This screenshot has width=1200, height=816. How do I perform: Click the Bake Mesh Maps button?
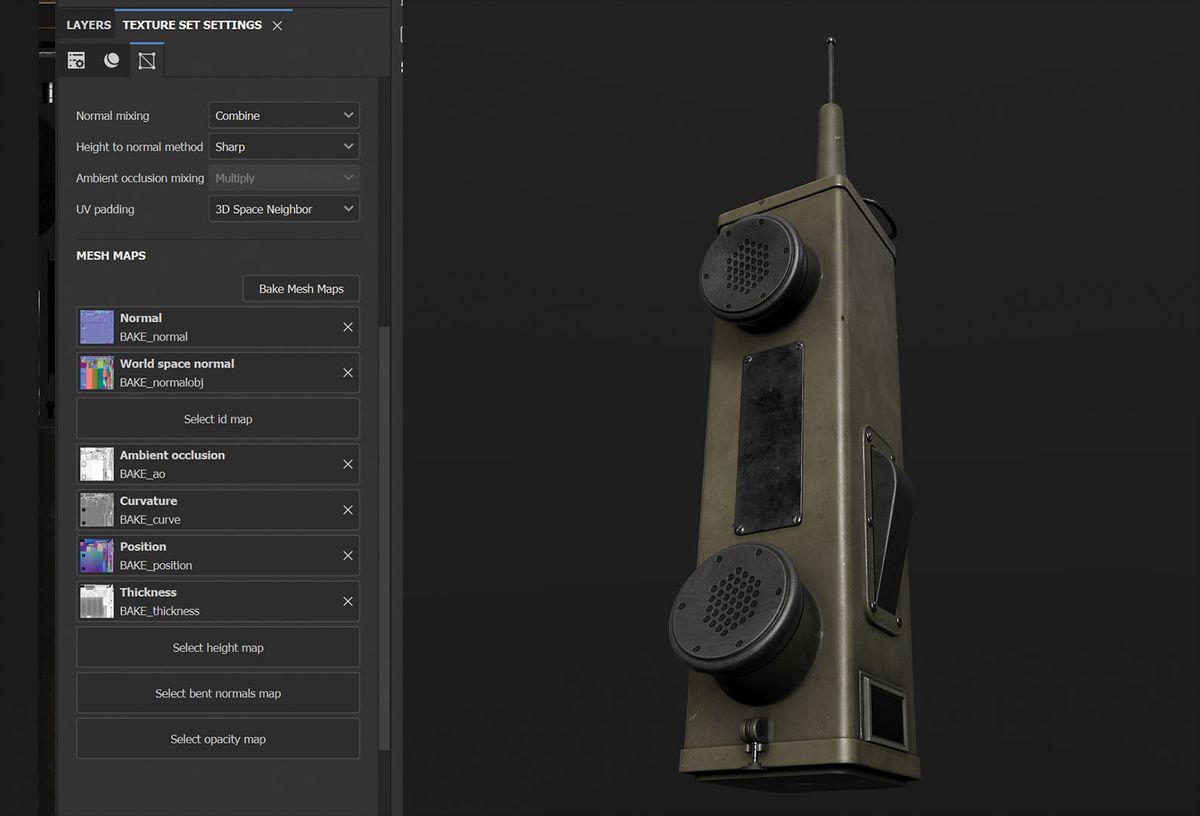[x=300, y=288]
